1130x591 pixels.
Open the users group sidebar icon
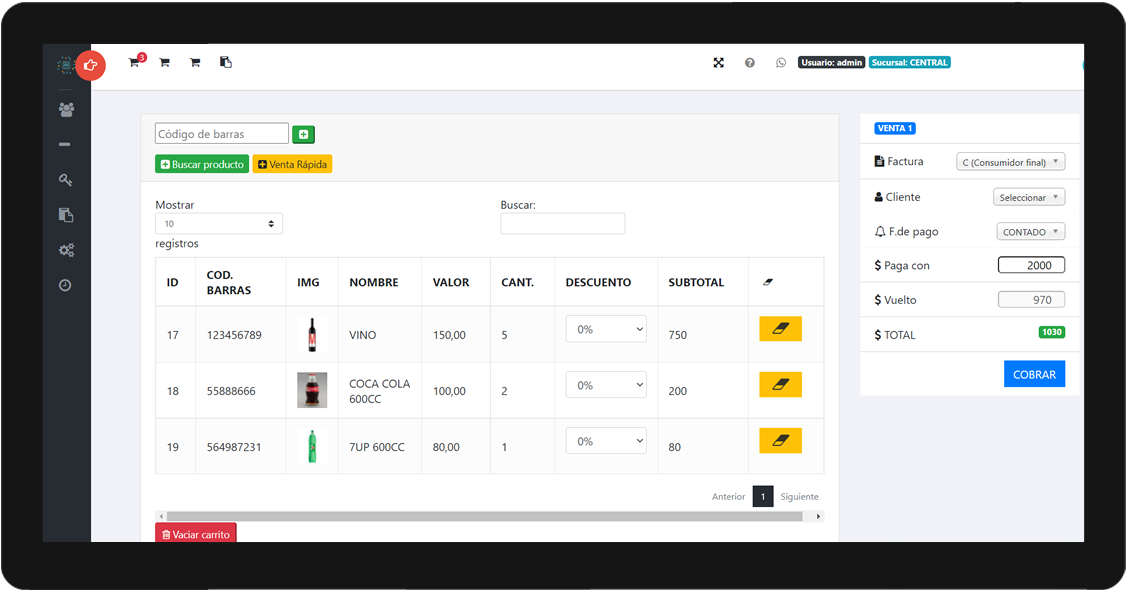click(x=66, y=110)
